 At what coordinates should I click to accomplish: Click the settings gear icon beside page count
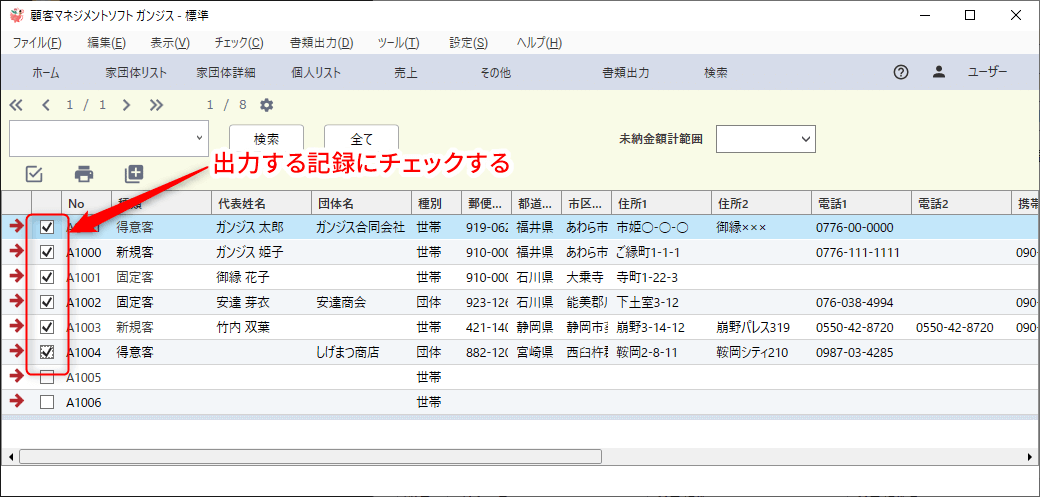pyautogui.click(x=266, y=105)
